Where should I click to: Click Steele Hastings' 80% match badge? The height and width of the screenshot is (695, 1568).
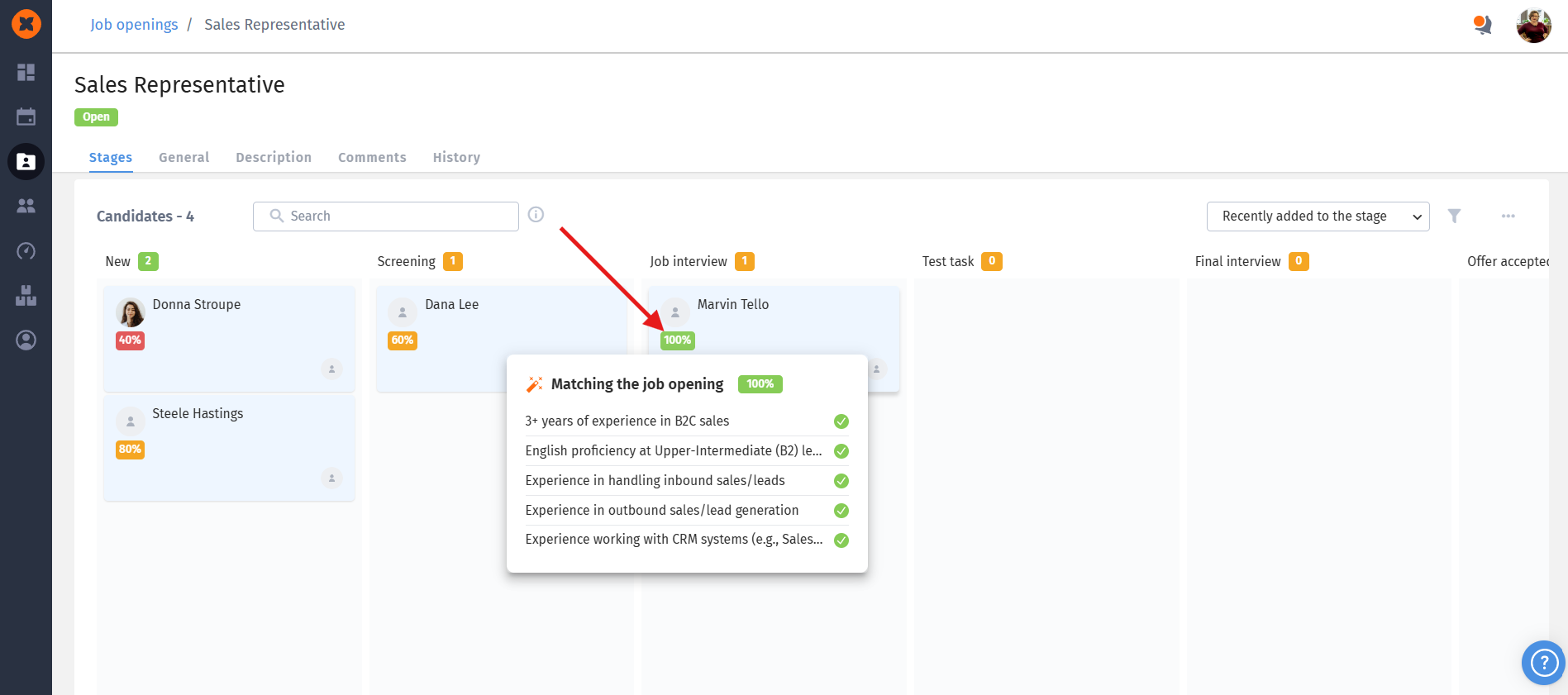point(130,450)
